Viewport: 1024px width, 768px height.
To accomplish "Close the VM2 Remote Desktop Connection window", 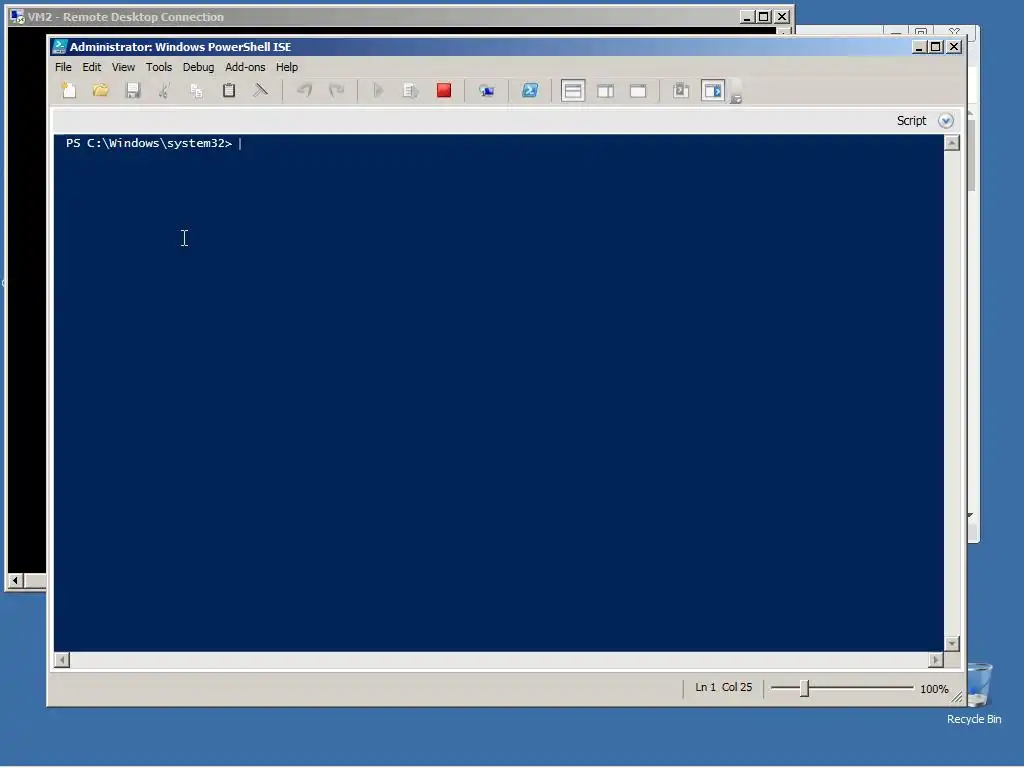I will pyautogui.click(x=782, y=17).
